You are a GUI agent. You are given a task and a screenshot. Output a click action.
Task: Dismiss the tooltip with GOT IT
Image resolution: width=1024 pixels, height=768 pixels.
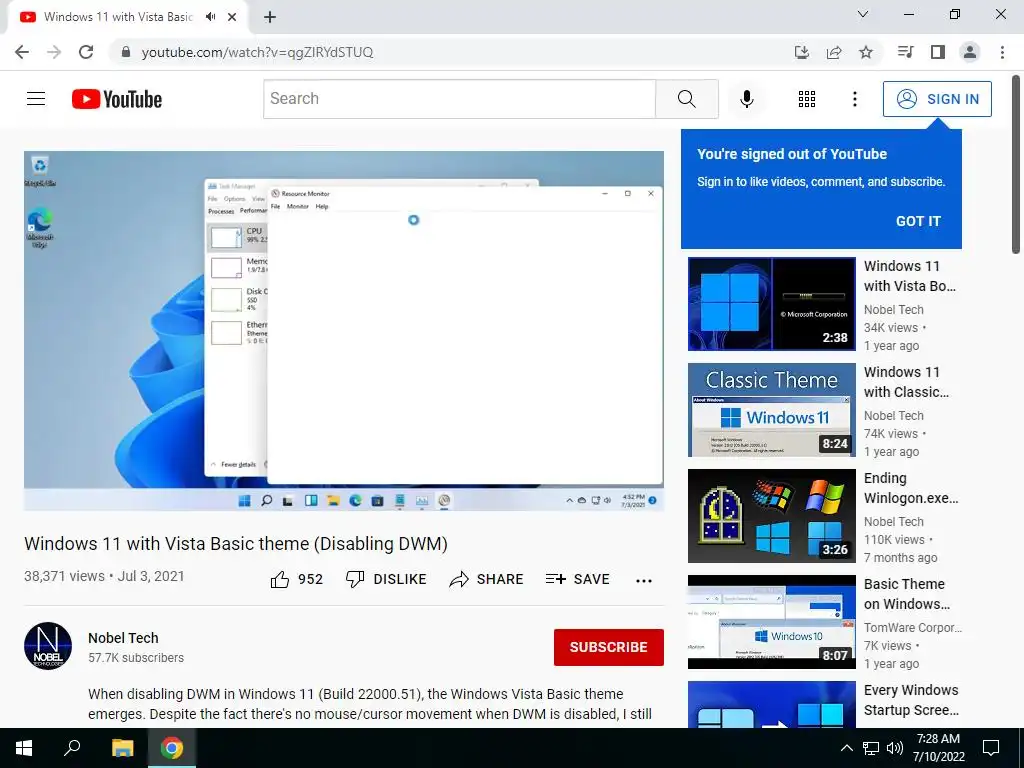[x=918, y=221]
